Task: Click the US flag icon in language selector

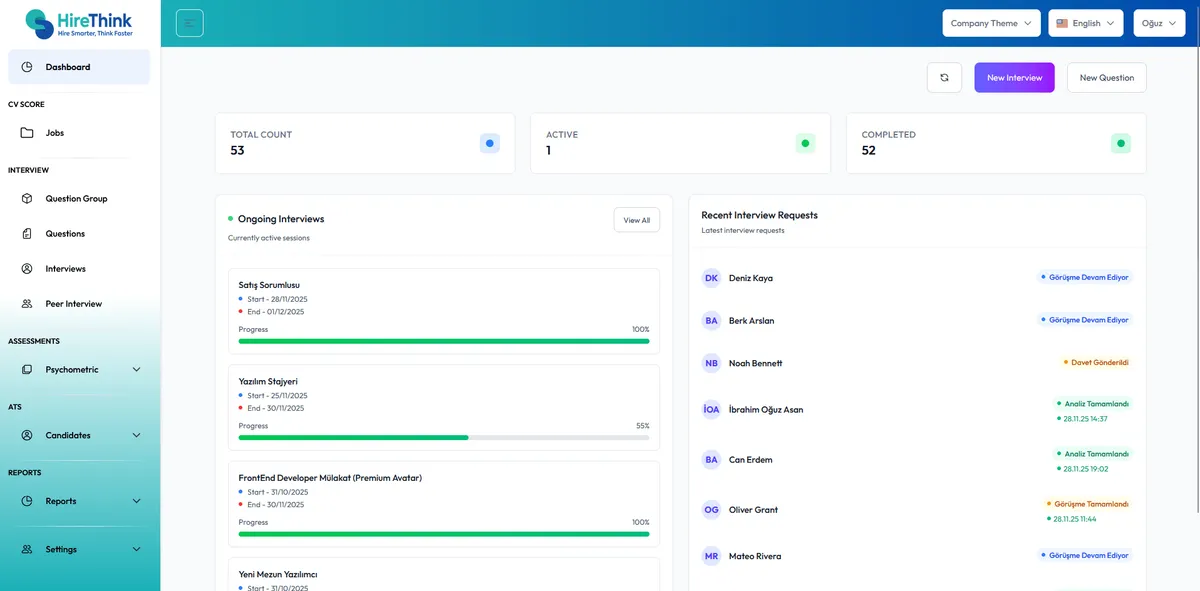Action: [1062, 23]
